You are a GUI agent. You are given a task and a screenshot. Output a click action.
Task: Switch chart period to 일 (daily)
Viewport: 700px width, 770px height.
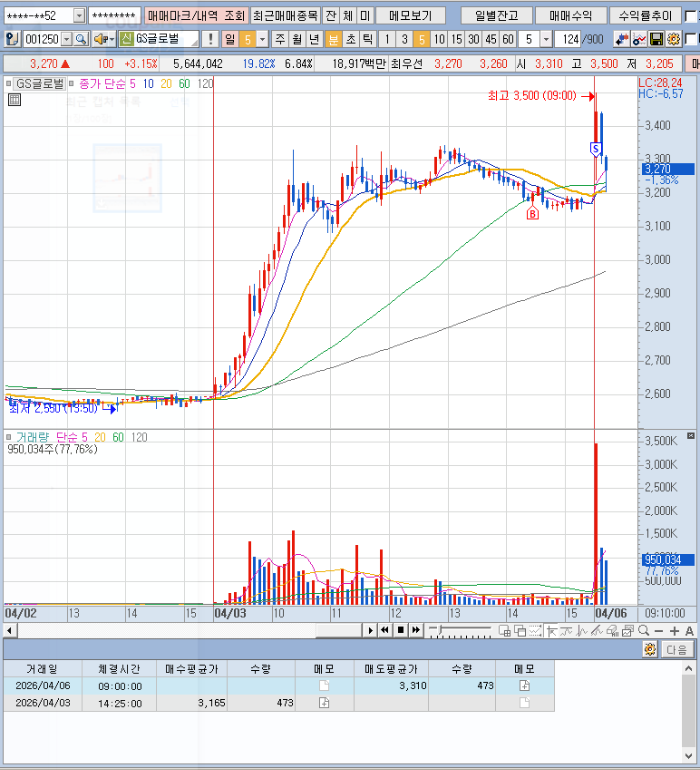(230, 39)
